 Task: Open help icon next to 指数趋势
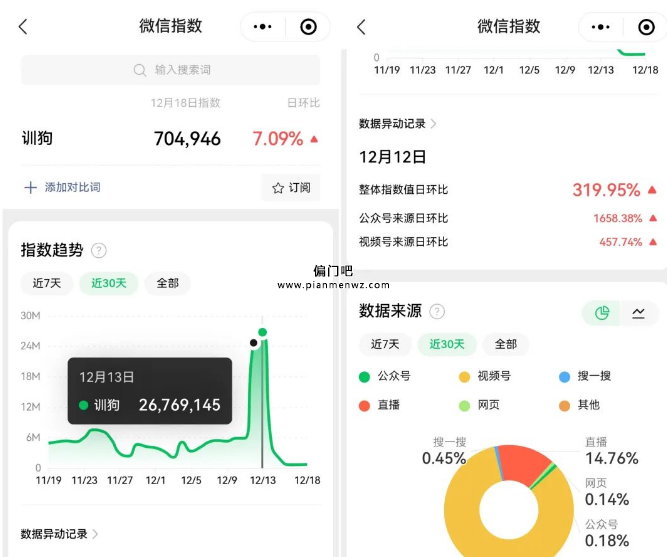click(99, 250)
